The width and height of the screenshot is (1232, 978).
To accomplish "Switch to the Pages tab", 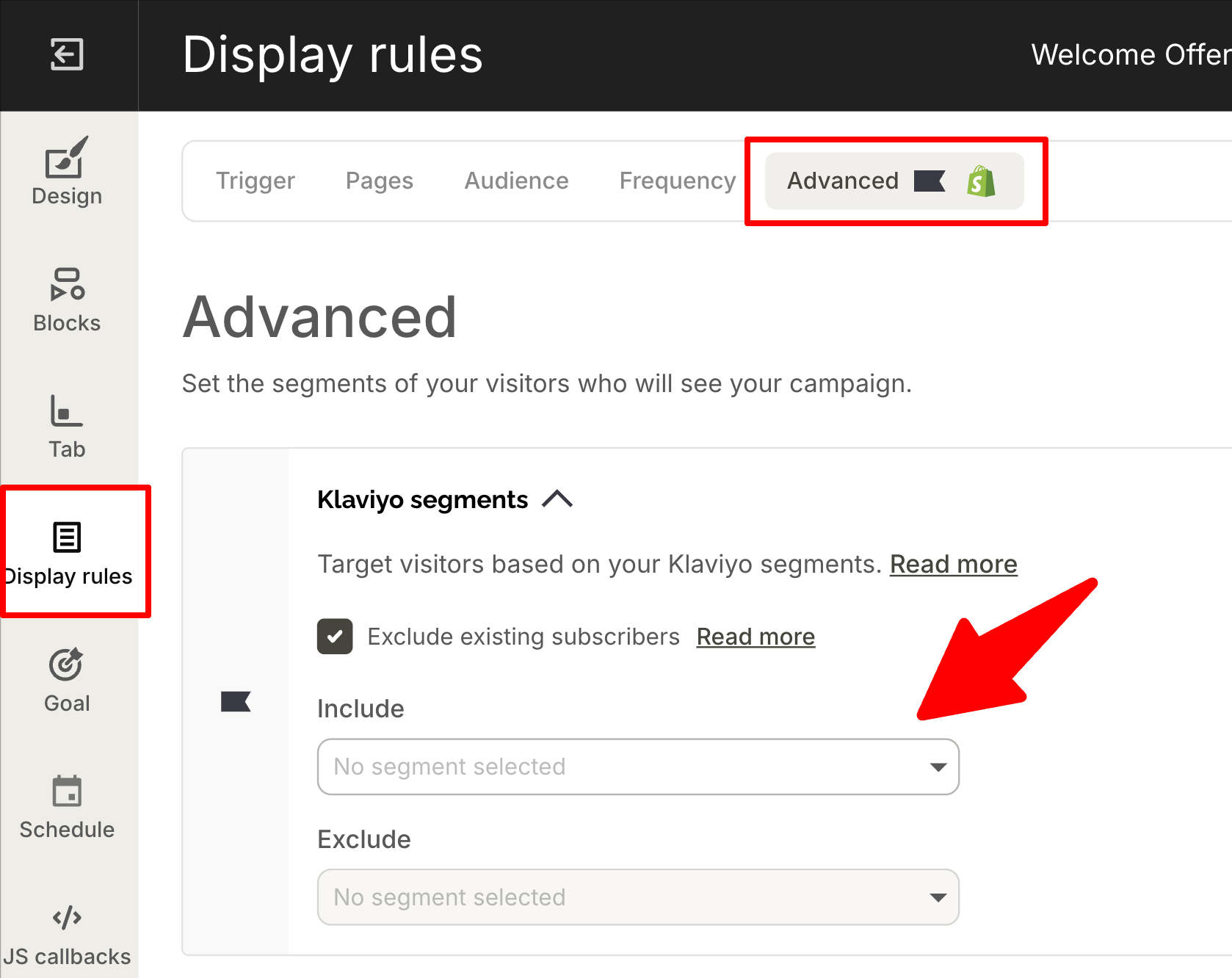I will [380, 181].
